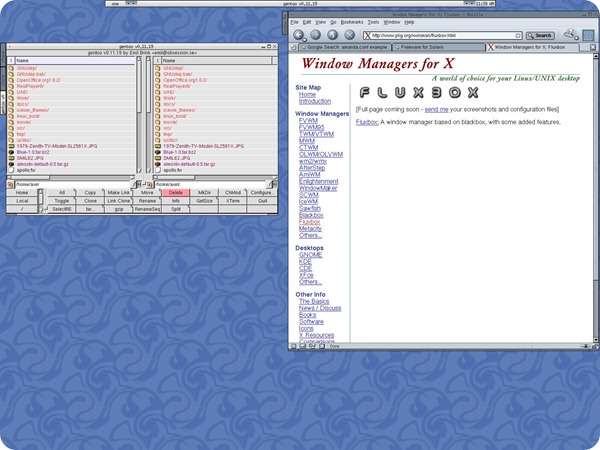The image size is (600, 450).
Task: Click archive icon of Blue-1.0.tar.bz2 in left pane
Action: point(11,152)
